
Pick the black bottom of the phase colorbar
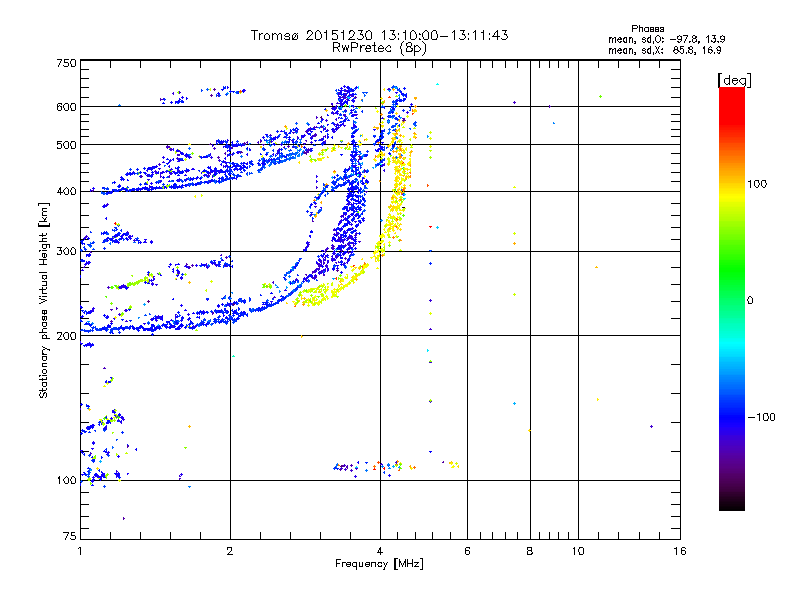(x=732, y=505)
